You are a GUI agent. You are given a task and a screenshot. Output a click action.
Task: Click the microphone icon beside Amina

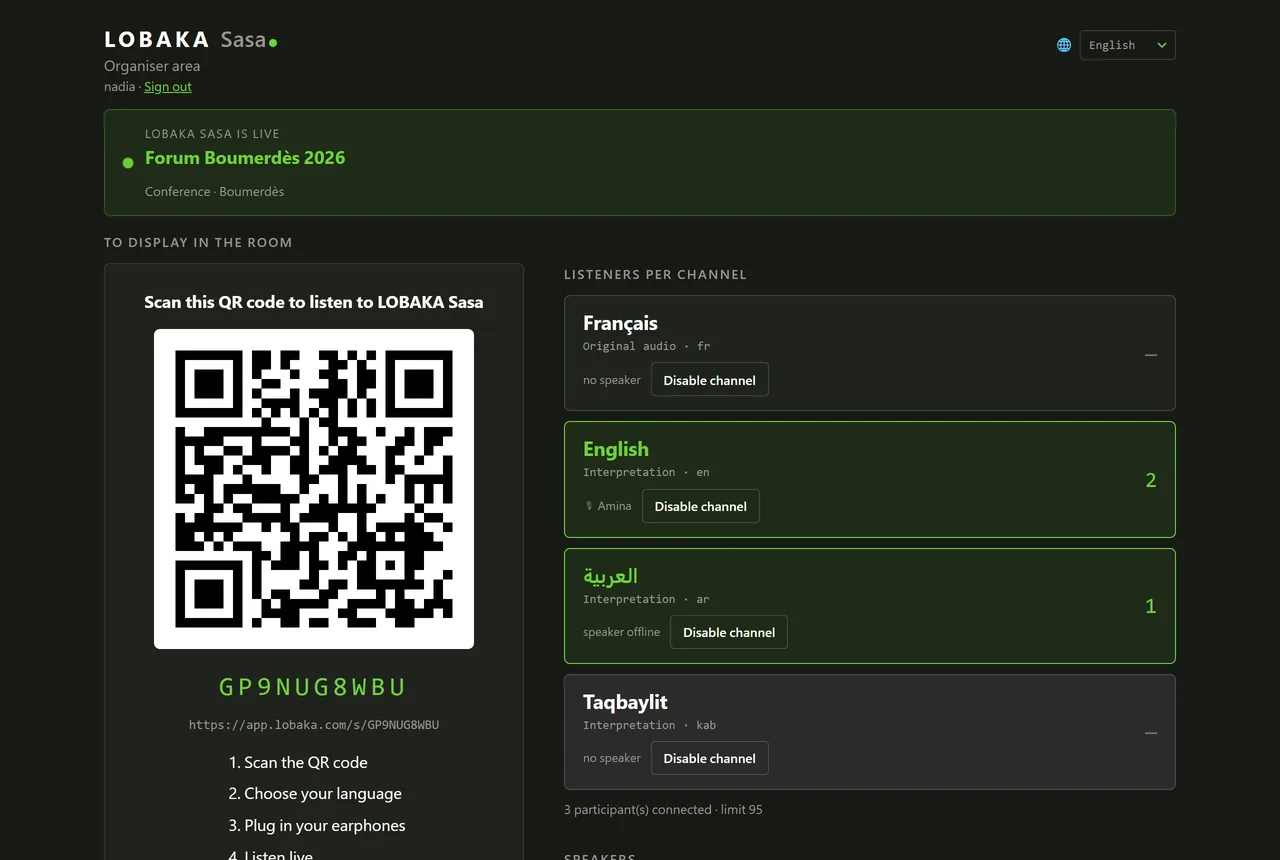[589, 506]
